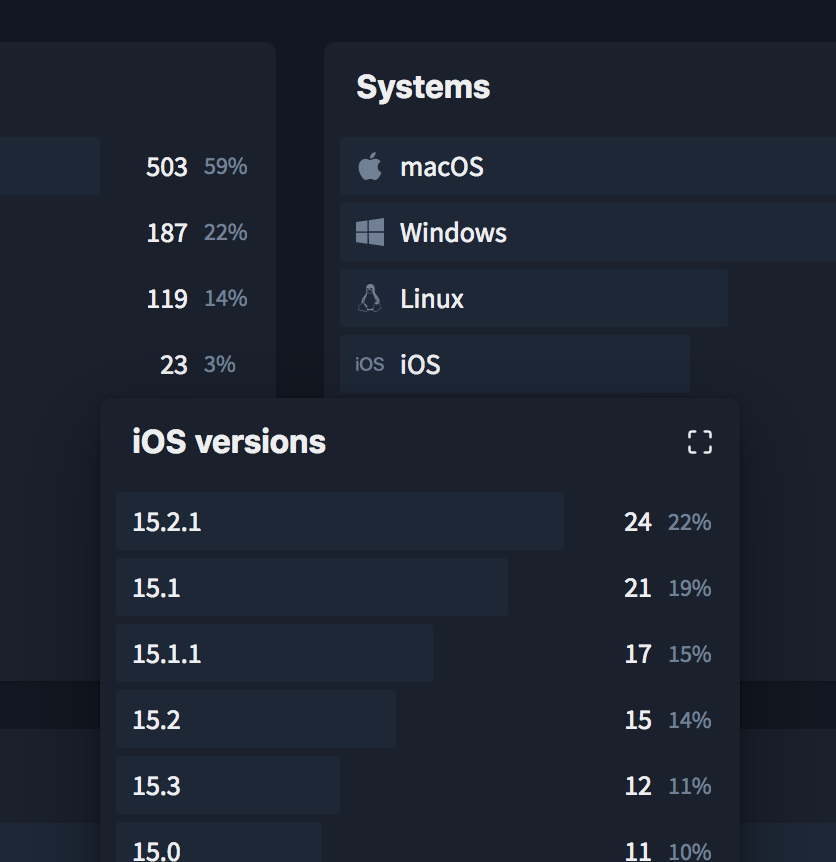Click the 3% percentage value
Viewport: 836px width, 862px height.
point(219,364)
